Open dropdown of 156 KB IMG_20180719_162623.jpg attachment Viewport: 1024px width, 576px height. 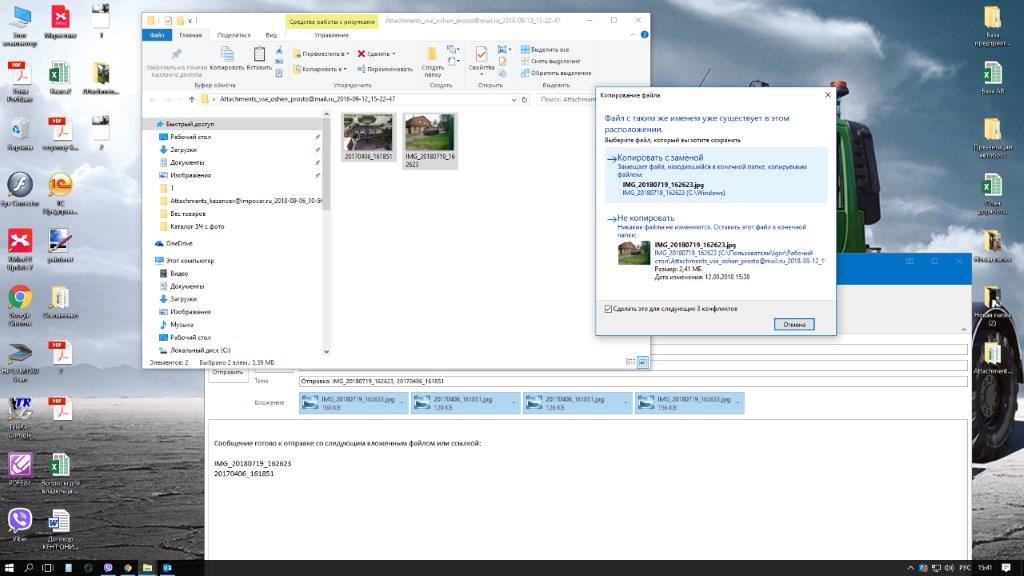coord(738,402)
